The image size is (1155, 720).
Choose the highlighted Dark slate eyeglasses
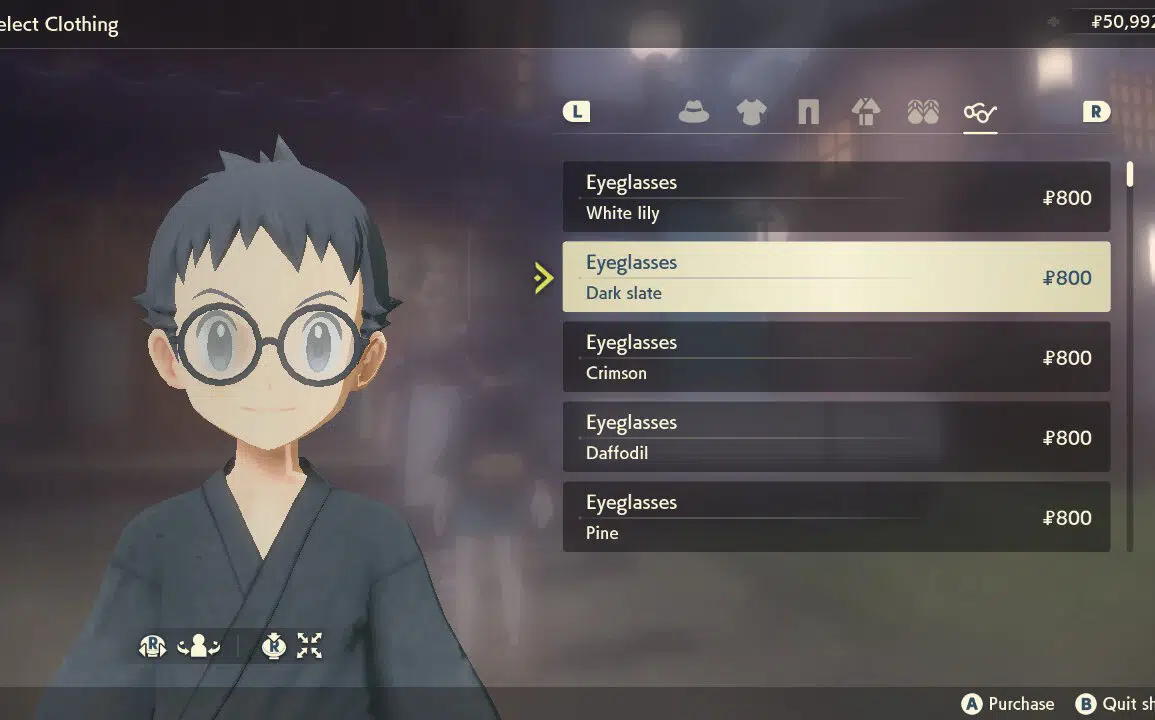[836, 277]
